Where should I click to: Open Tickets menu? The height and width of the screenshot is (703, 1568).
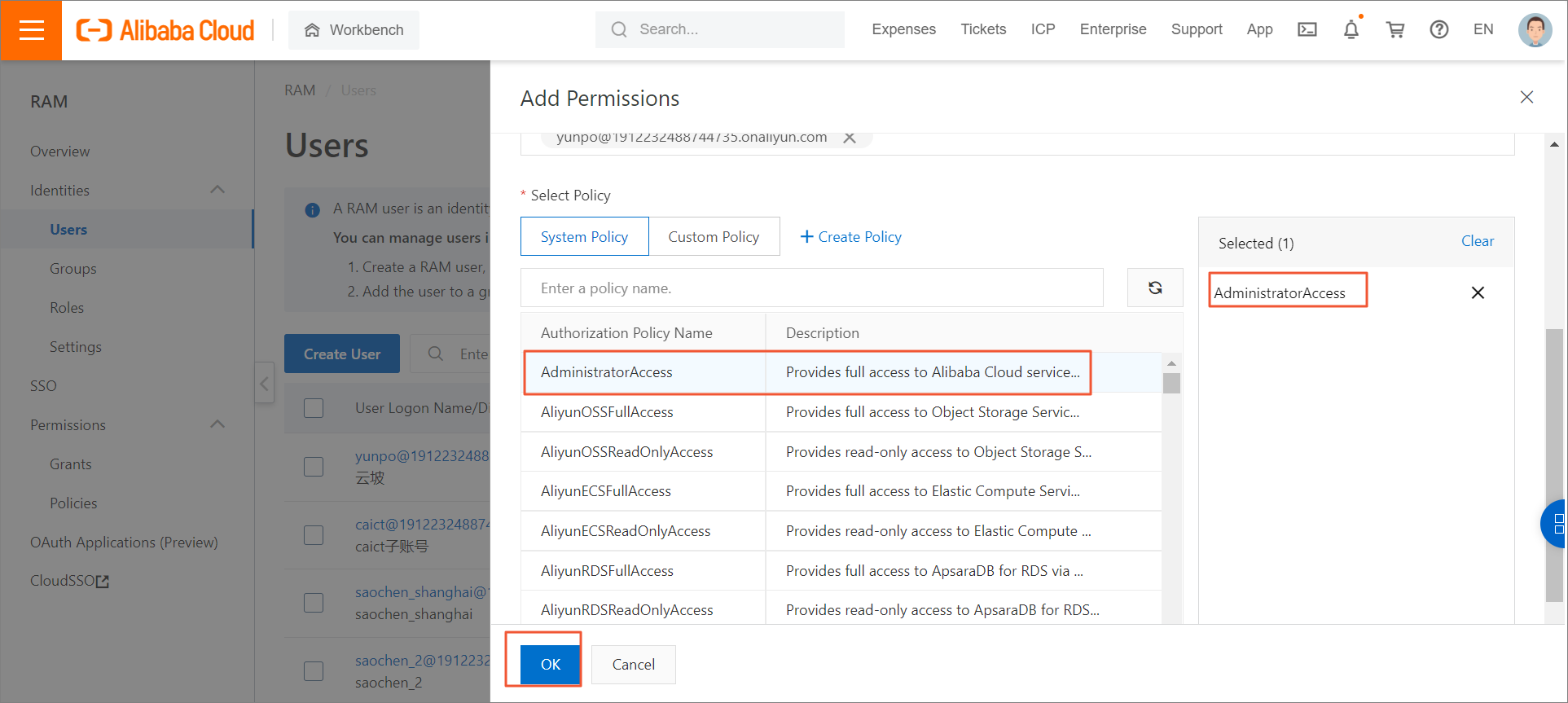click(983, 29)
